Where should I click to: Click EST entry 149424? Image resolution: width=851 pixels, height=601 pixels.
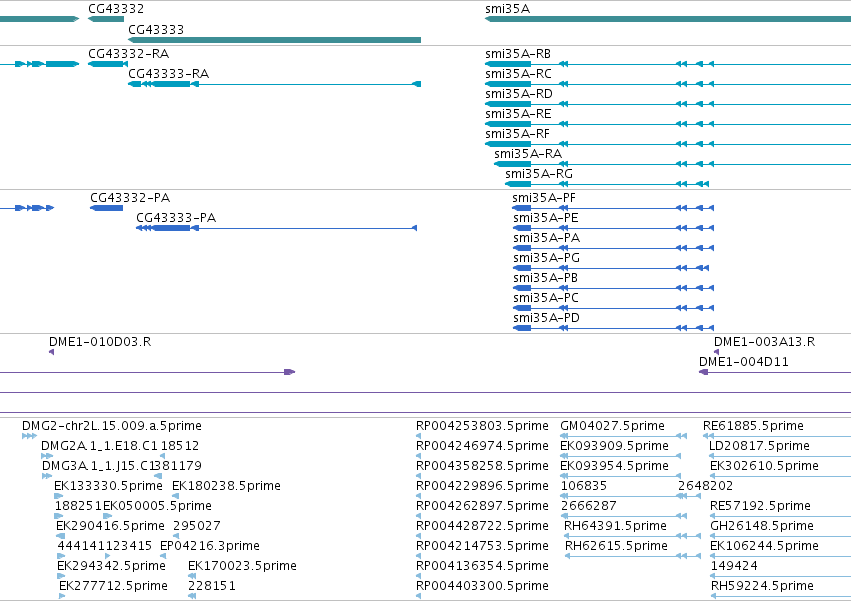[x=734, y=566]
